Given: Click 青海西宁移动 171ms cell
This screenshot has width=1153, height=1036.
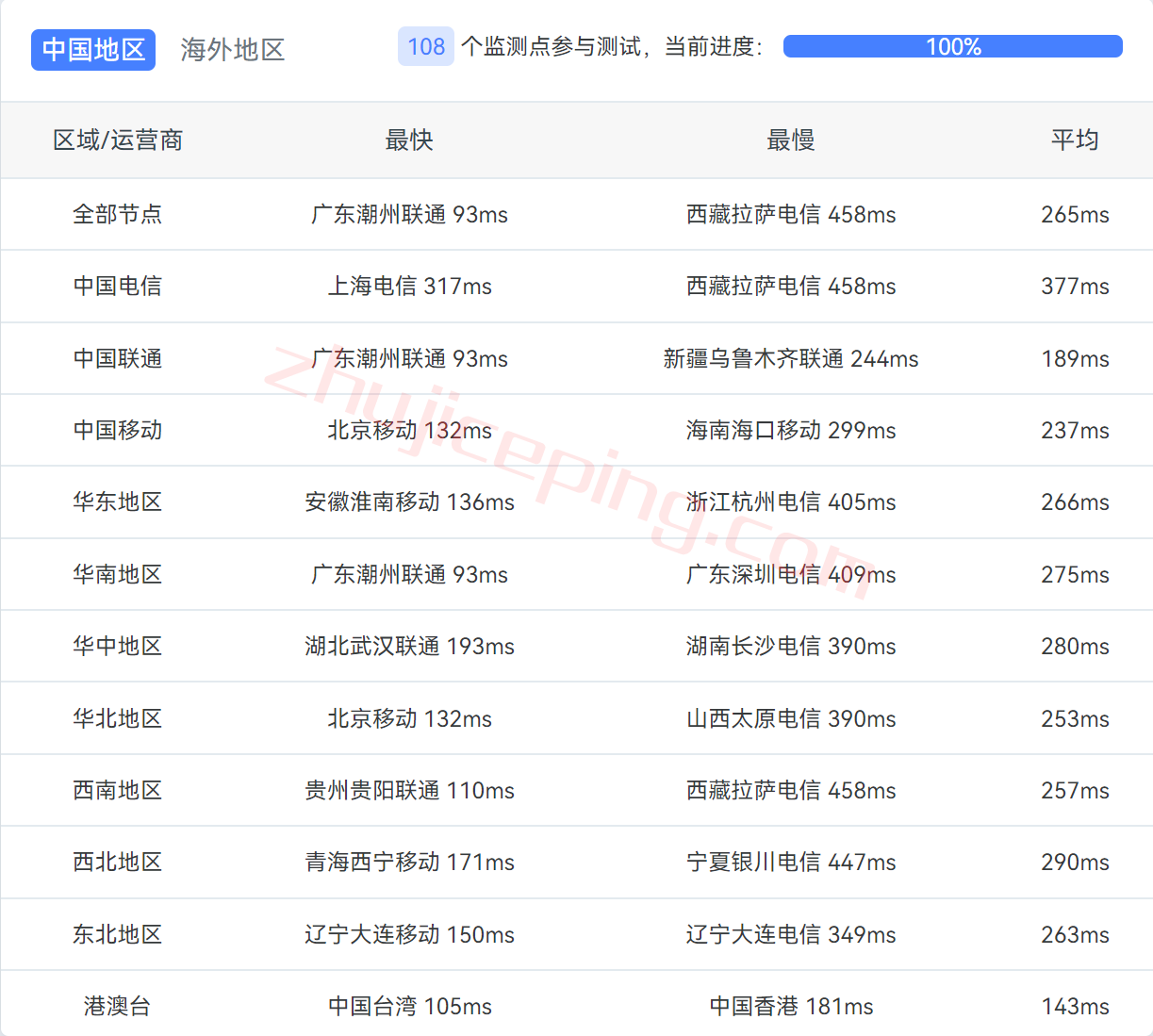Looking at the screenshot, I should click(409, 862).
